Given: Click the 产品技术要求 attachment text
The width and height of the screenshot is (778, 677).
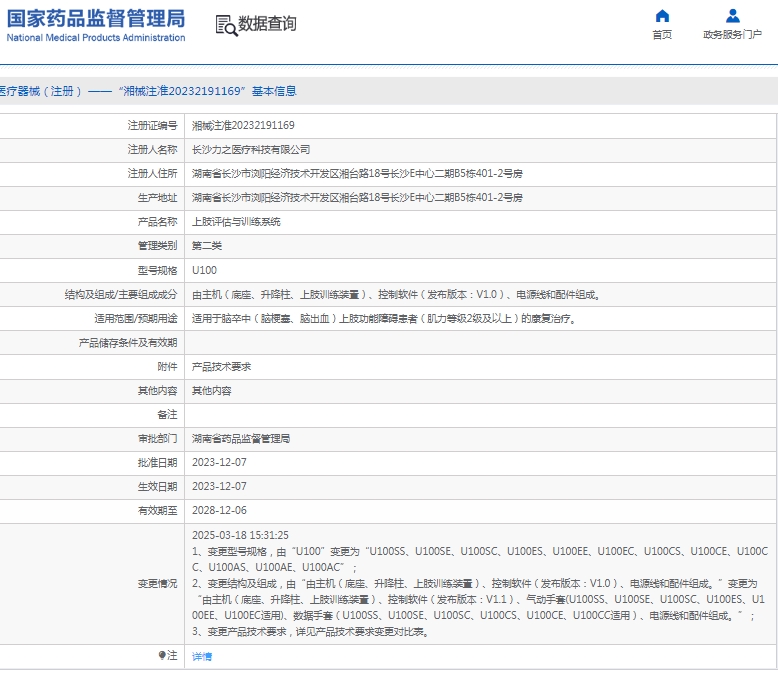Looking at the screenshot, I should (x=221, y=367).
